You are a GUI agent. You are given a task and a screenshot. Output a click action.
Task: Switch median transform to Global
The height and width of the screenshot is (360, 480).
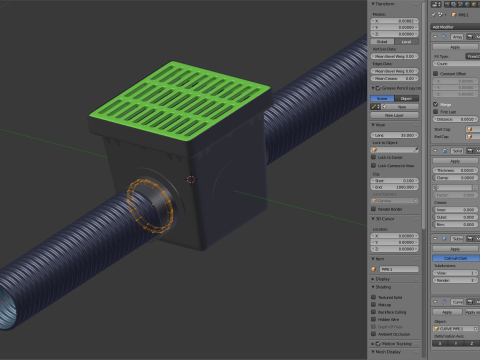(x=382, y=42)
